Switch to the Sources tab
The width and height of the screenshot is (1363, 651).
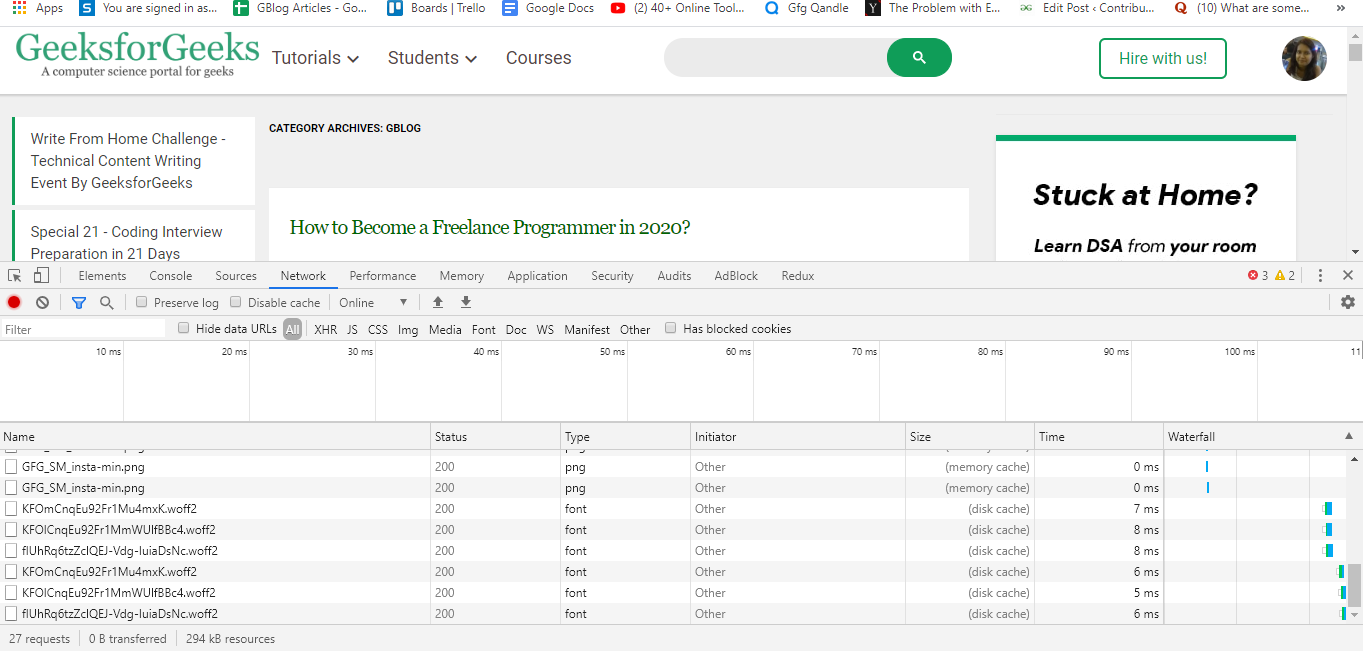236,276
